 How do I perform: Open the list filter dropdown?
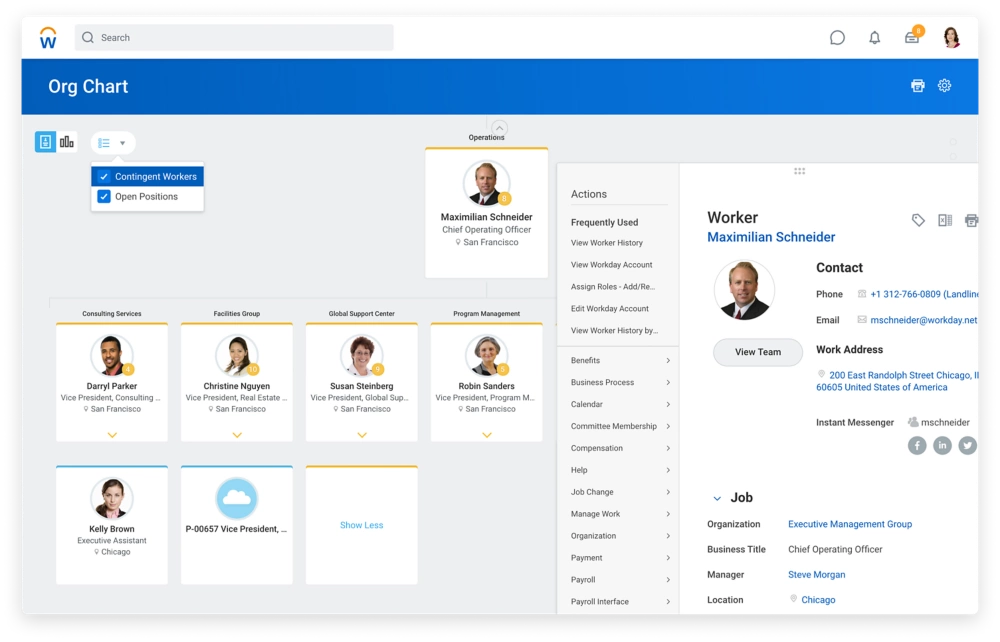pos(112,143)
